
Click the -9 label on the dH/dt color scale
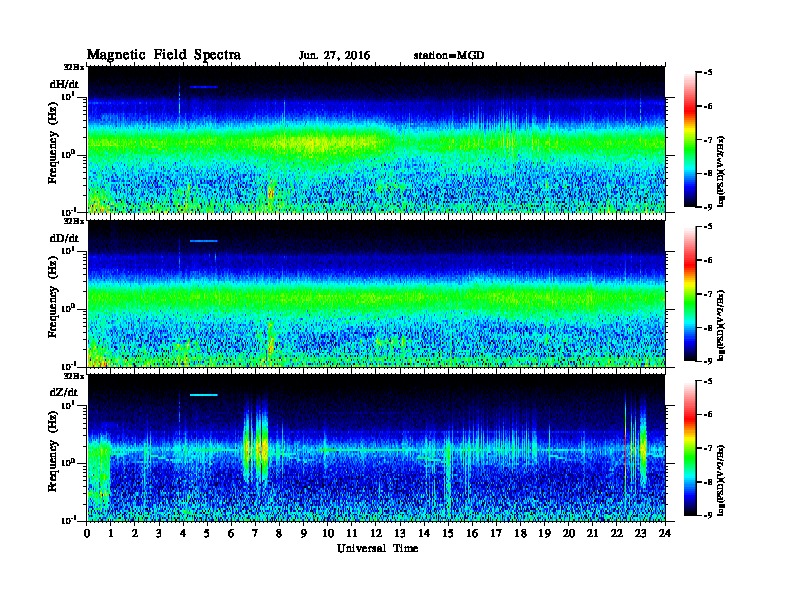pyautogui.click(x=707, y=207)
